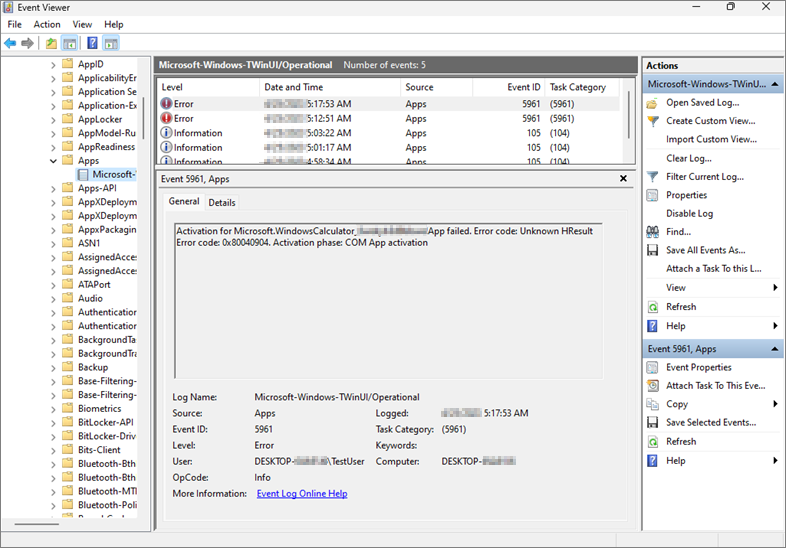This screenshot has width=786, height=548.
Task: Expand the AppLocker tree node
Action: pyautogui.click(x=53, y=120)
